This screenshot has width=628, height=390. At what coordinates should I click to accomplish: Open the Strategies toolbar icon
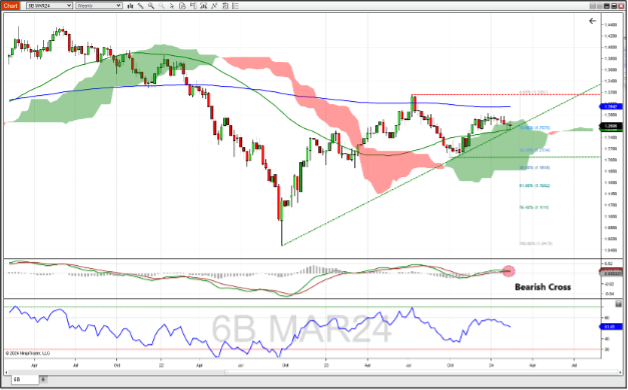tap(214, 6)
